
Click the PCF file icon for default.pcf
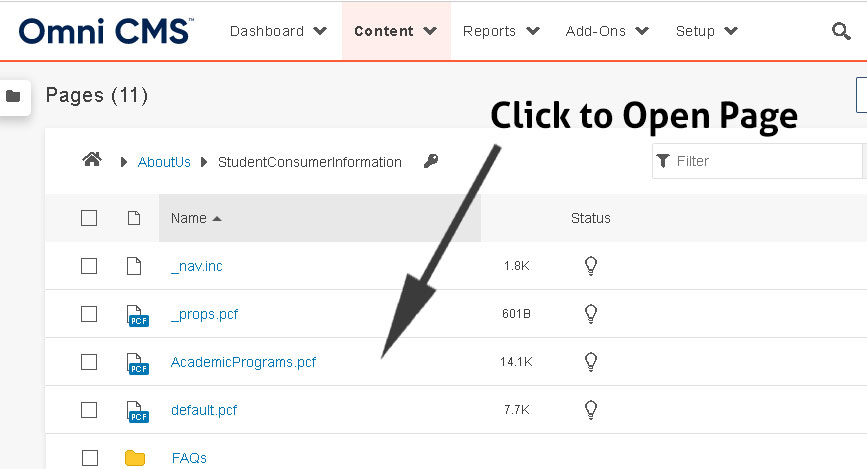(x=137, y=410)
